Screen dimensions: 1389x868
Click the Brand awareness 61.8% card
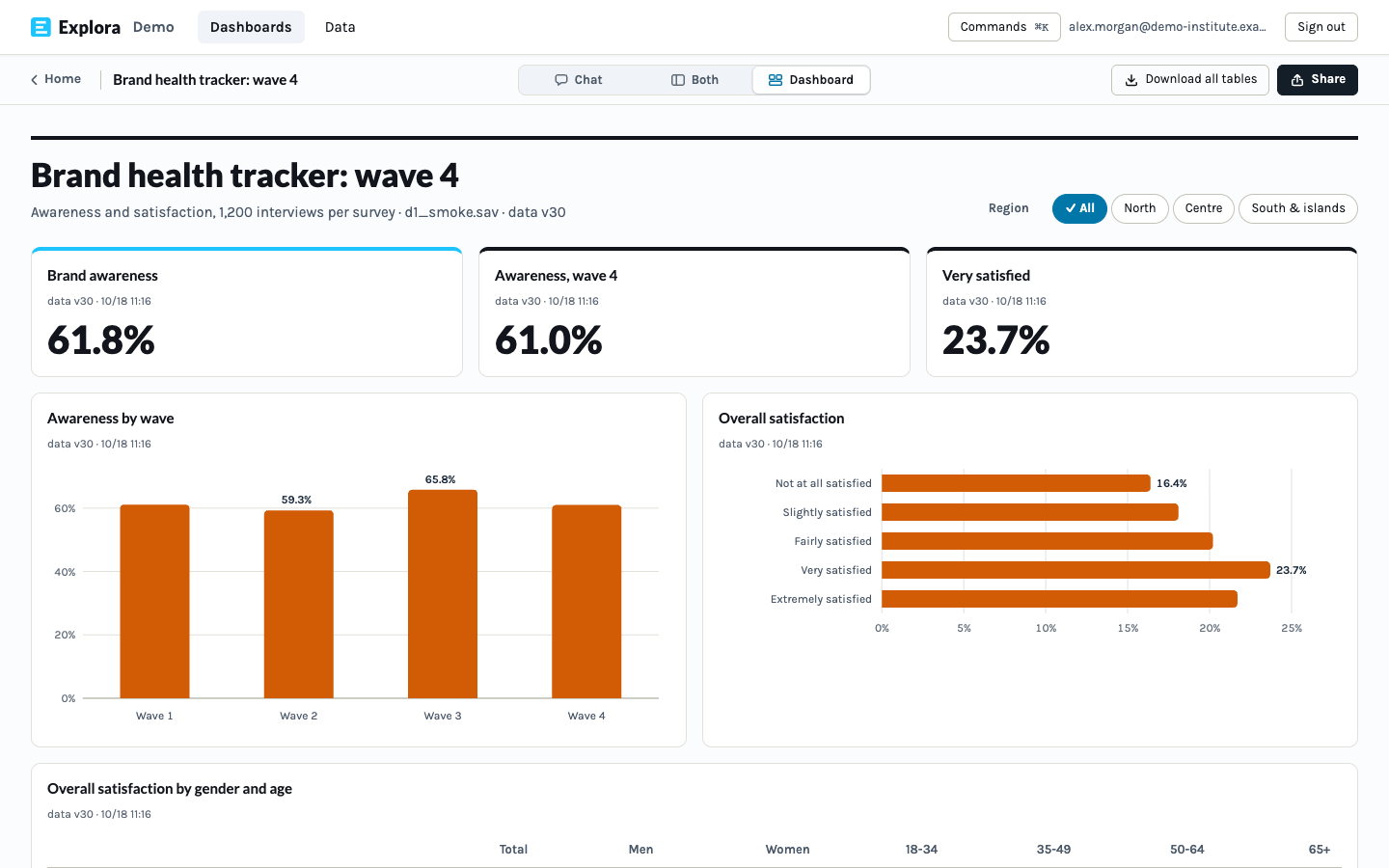point(247,312)
